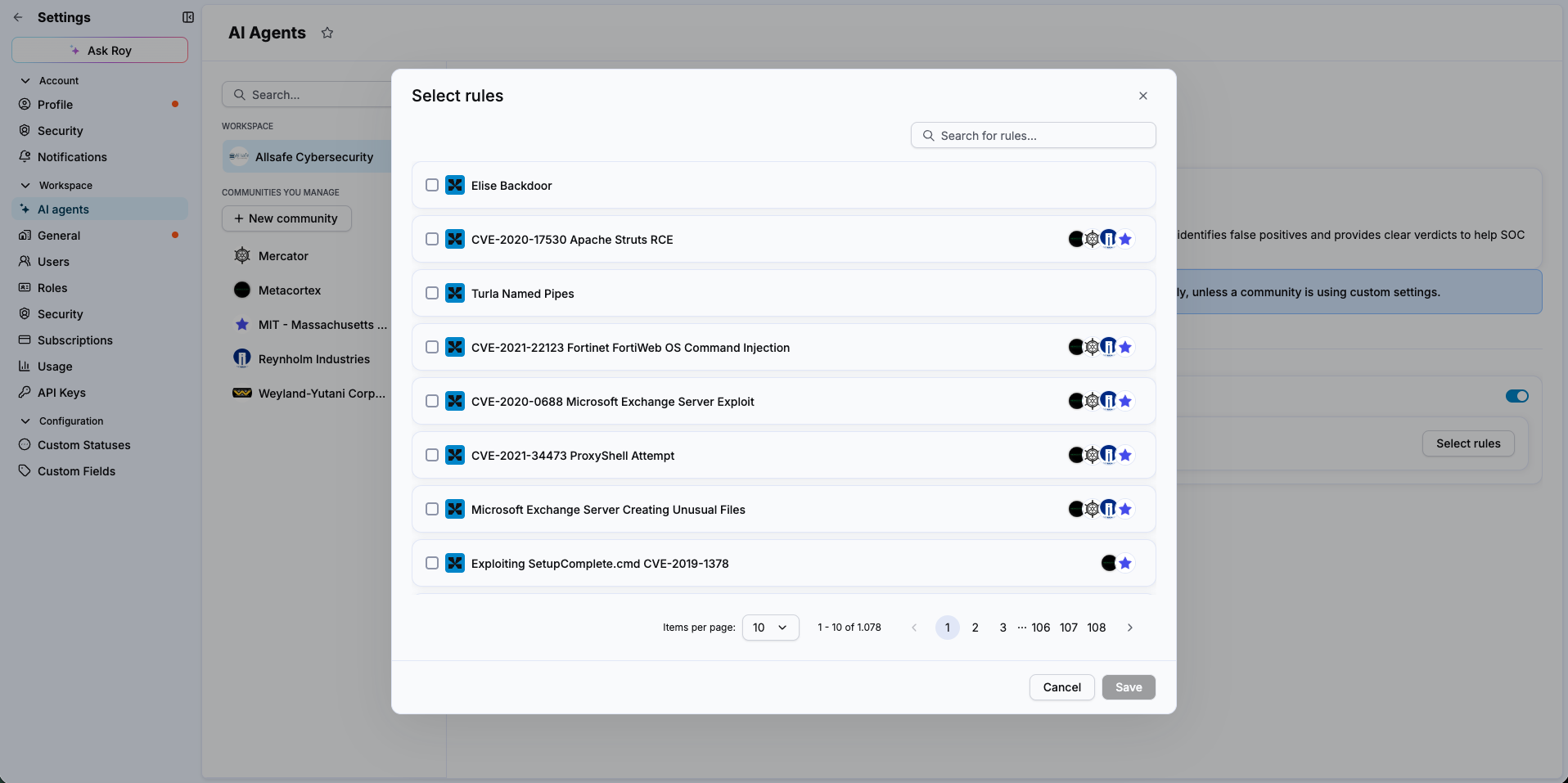This screenshot has height=783, width=1568.
Task: Click the Metacortex black circle icon
Action: (242, 290)
